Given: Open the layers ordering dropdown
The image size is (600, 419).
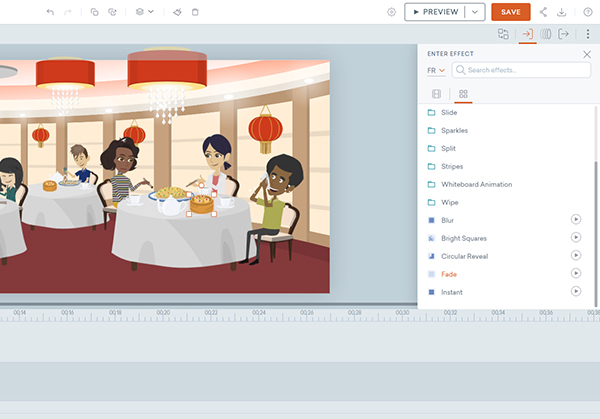Looking at the screenshot, I should click(x=144, y=12).
